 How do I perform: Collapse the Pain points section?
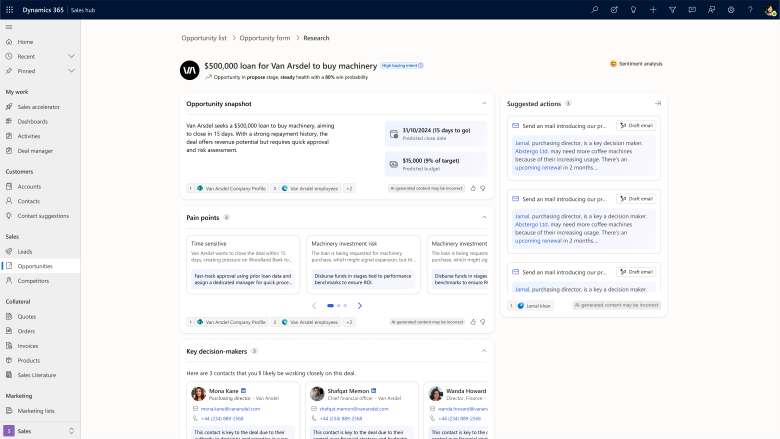click(484, 217)
